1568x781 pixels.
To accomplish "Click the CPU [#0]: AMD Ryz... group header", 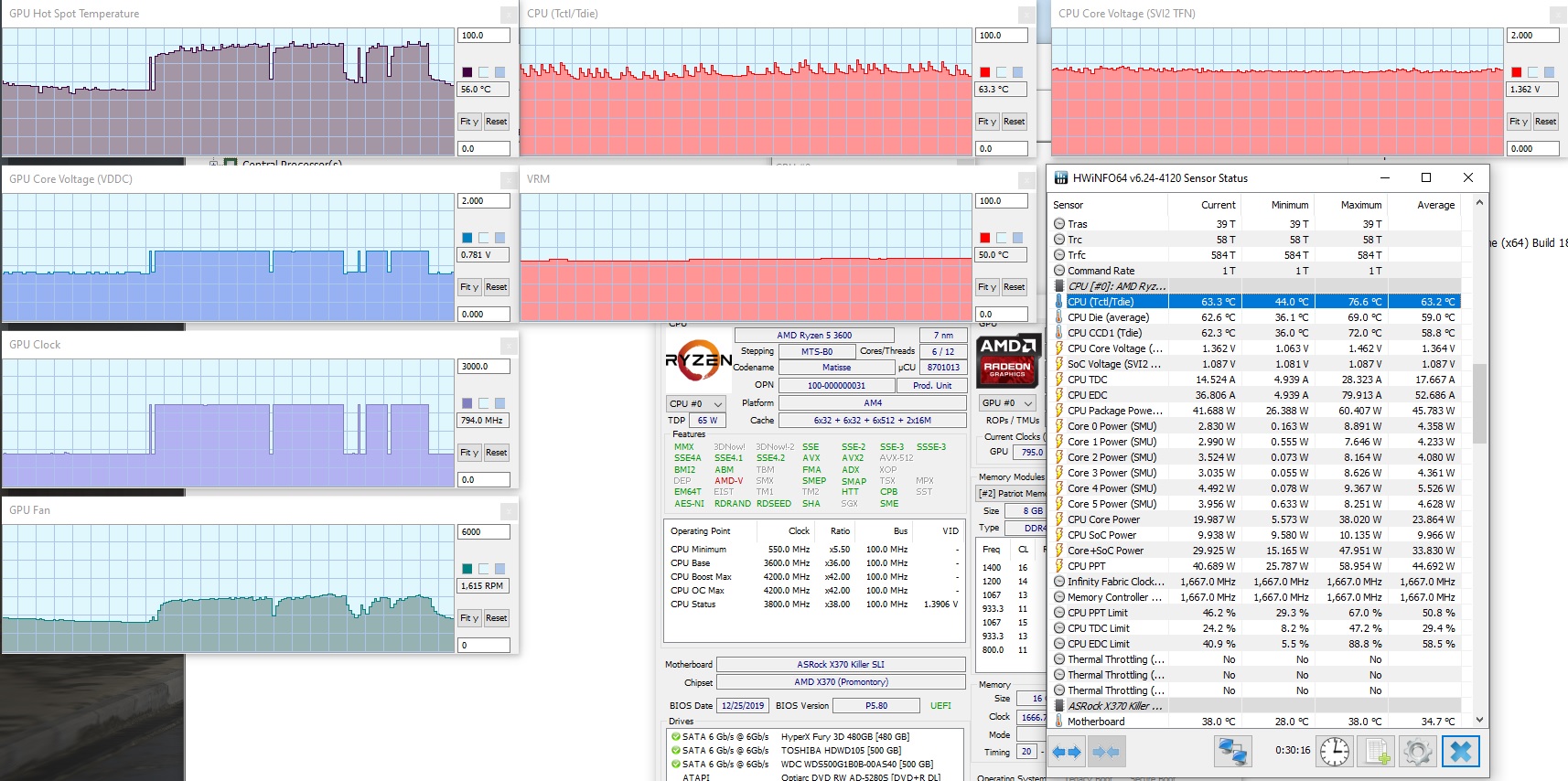I will (x=1255, y=286).
